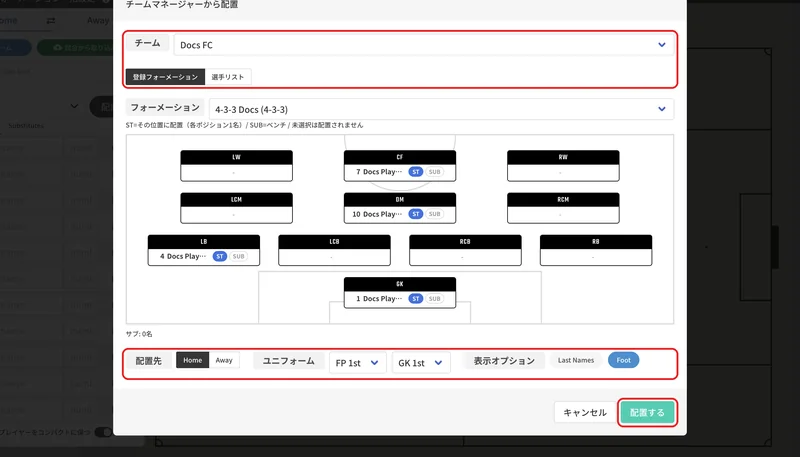Click the 配置する button
The height and width of the screenshot is (457, 800).
pos(647,413)
